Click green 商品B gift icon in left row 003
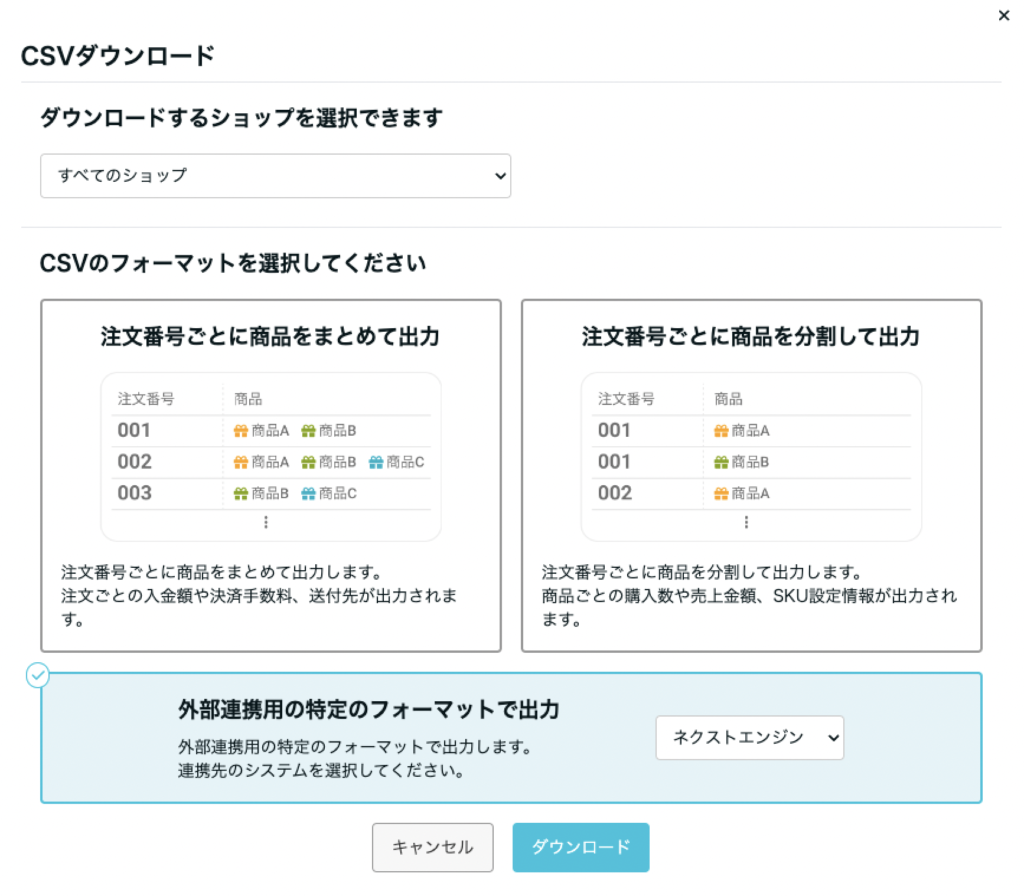The image size is (1024, 896). [x=240, y=493]
